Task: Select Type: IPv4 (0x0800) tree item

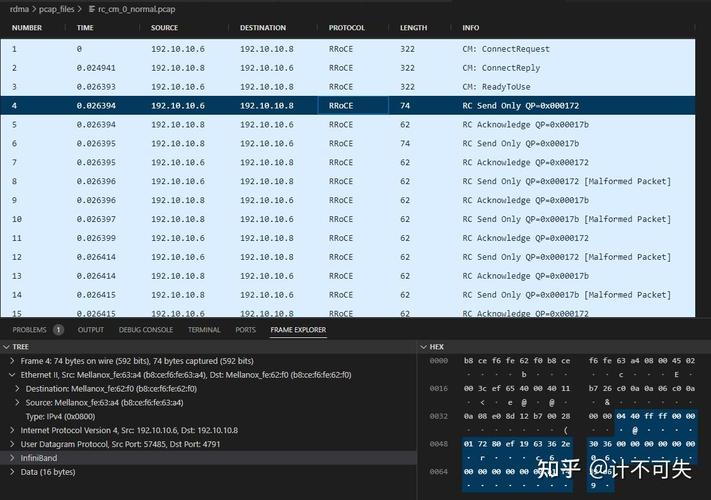Action: point(60,417)
